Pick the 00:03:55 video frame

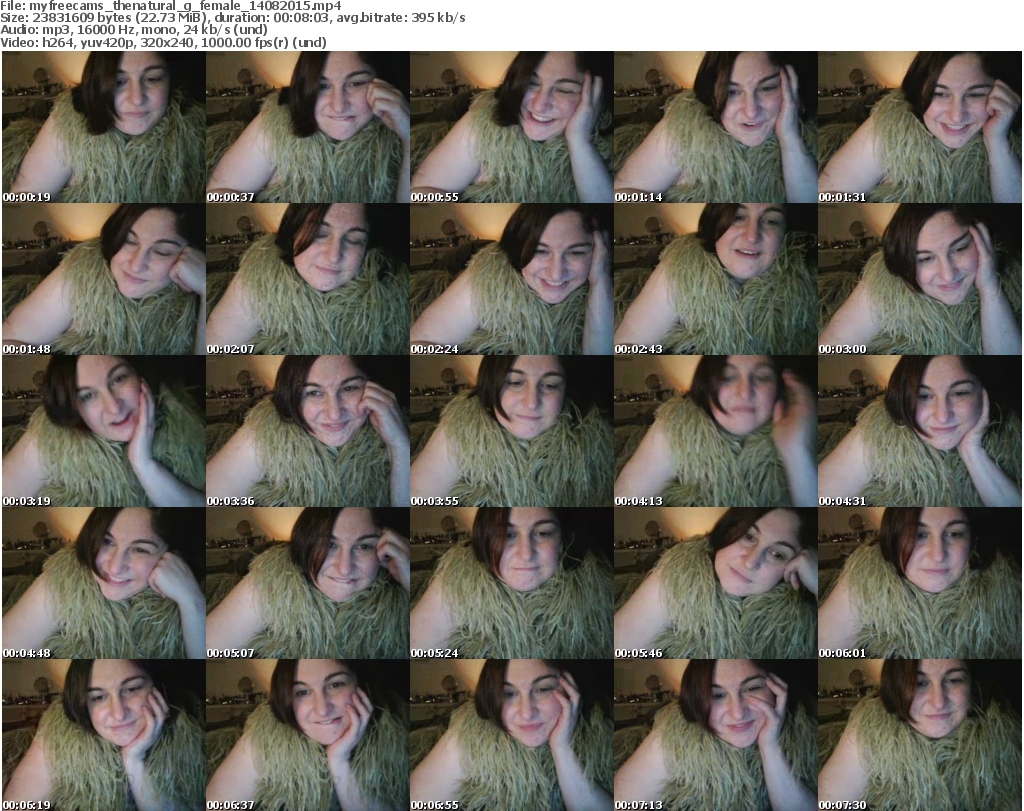pos(512,431)
